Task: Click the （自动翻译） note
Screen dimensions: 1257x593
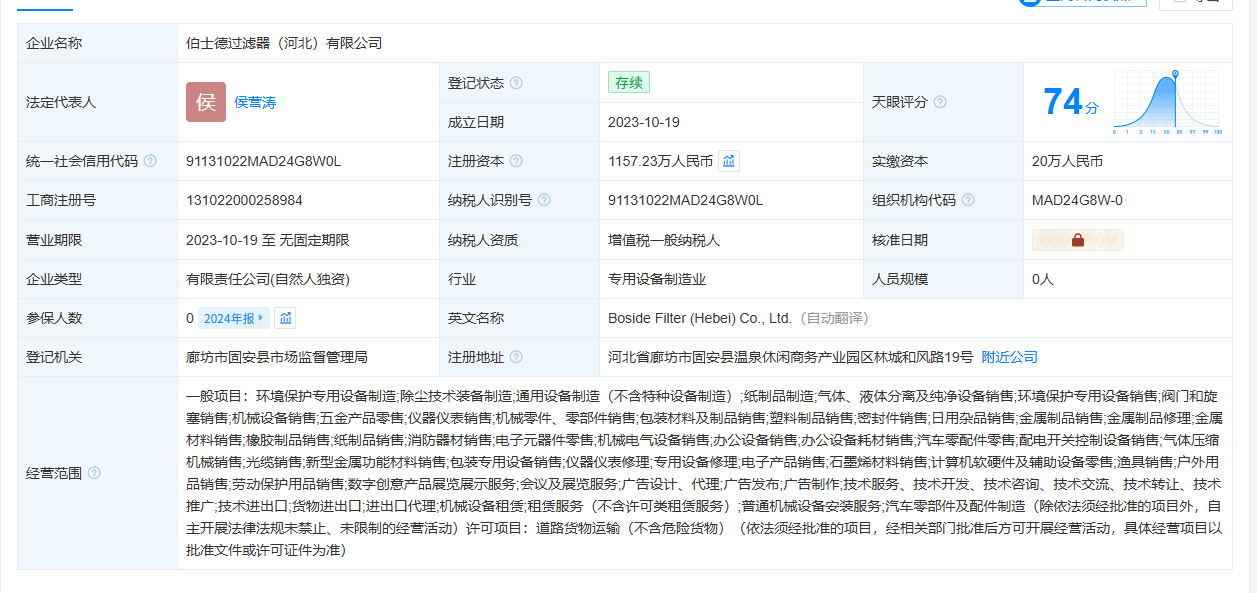Action: 832,318
